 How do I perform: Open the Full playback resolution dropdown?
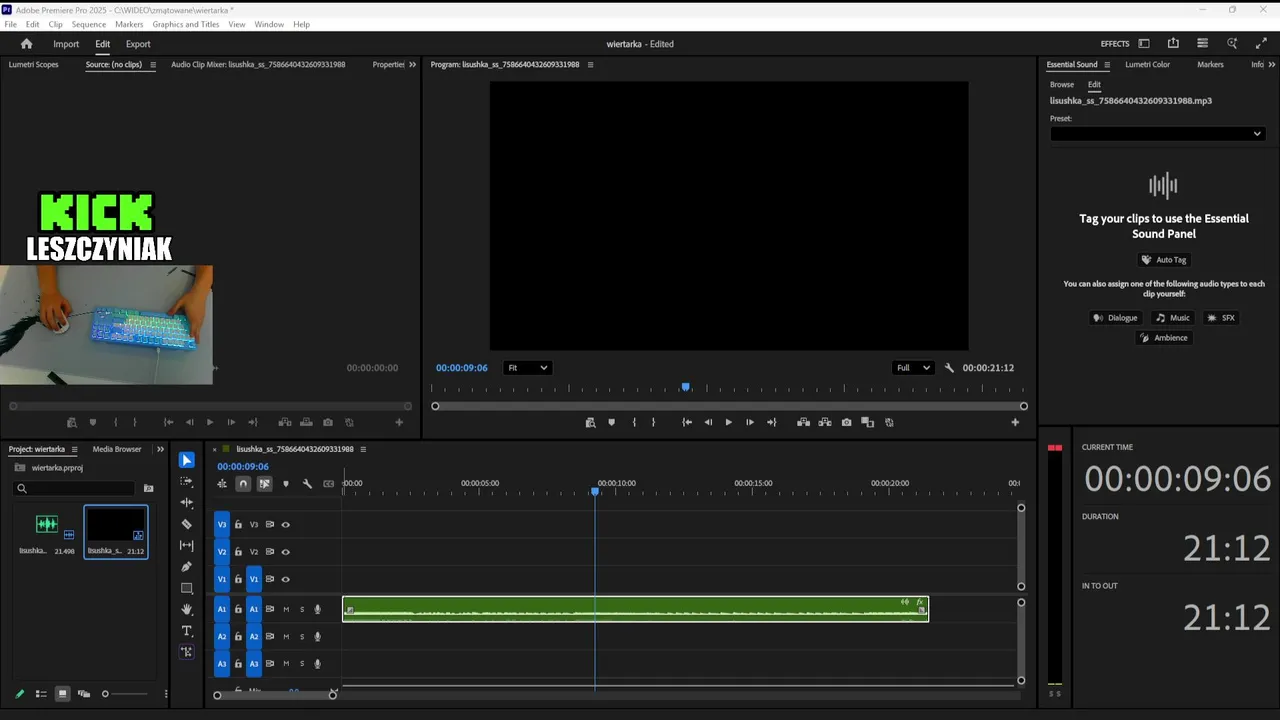pyautogui.click(x=912, y=368)
